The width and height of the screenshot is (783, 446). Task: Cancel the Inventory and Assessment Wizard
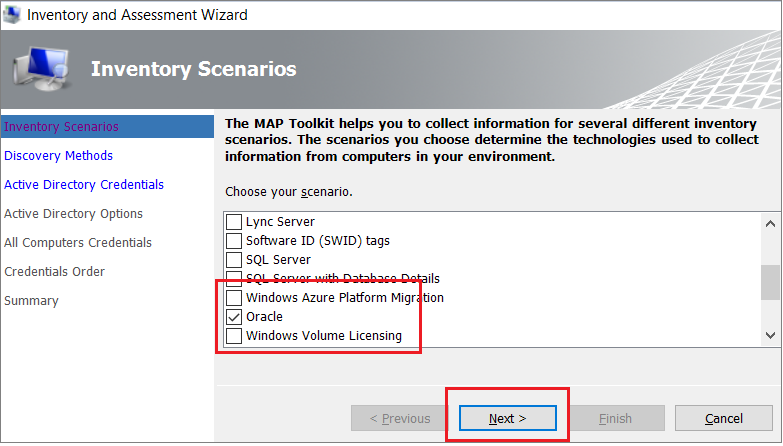pos(723,418)
